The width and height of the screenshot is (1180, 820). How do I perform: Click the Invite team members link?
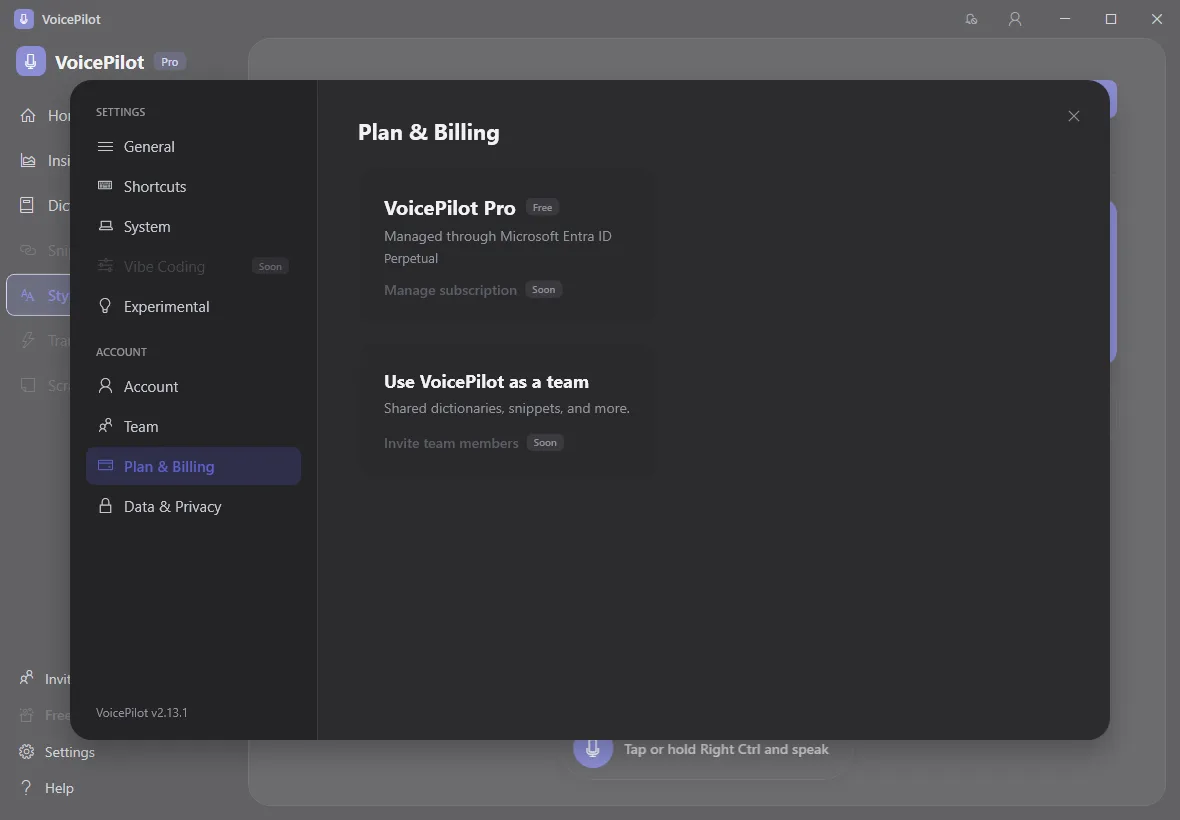click(x=451, y=443)
